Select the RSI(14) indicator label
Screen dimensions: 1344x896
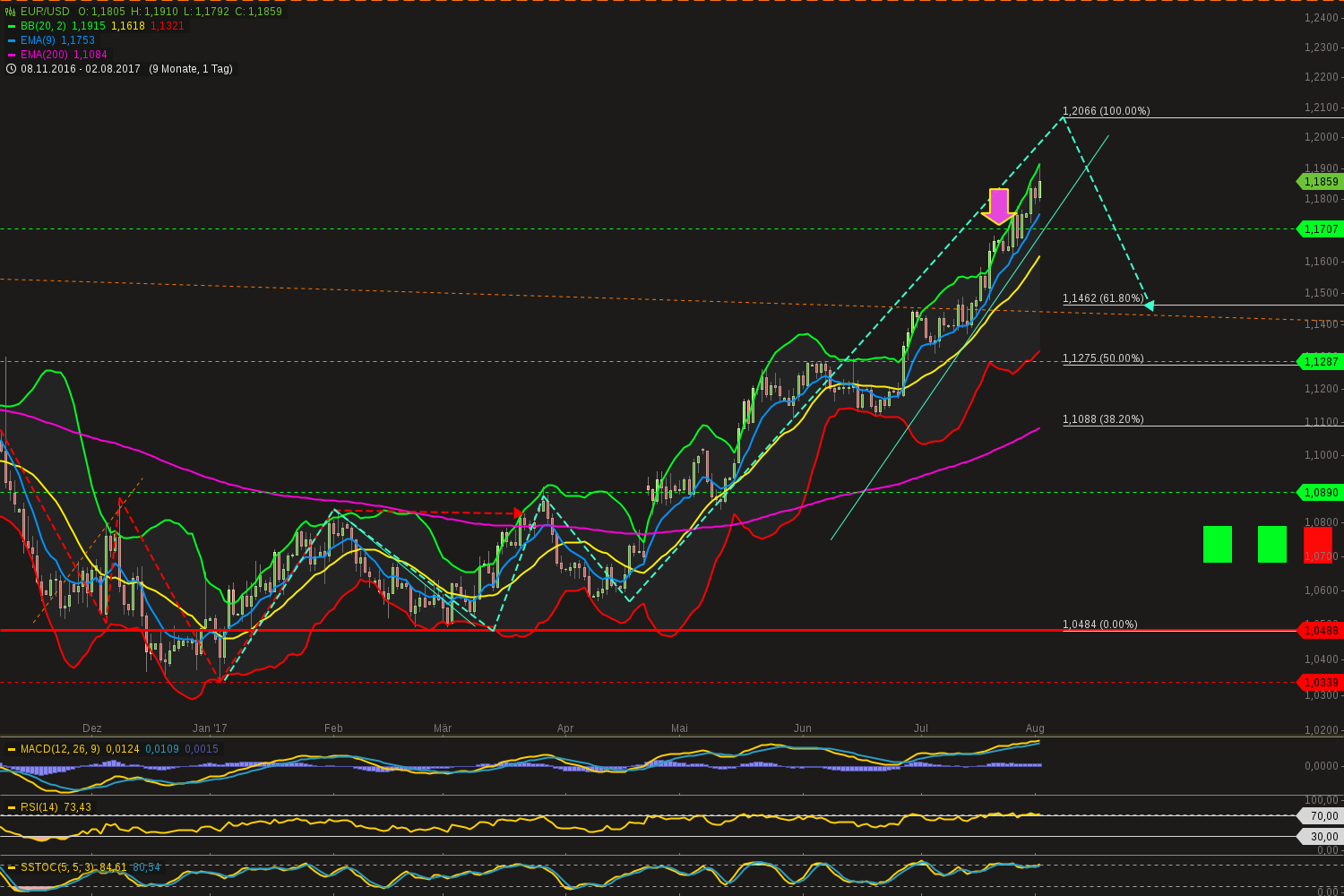41,807
